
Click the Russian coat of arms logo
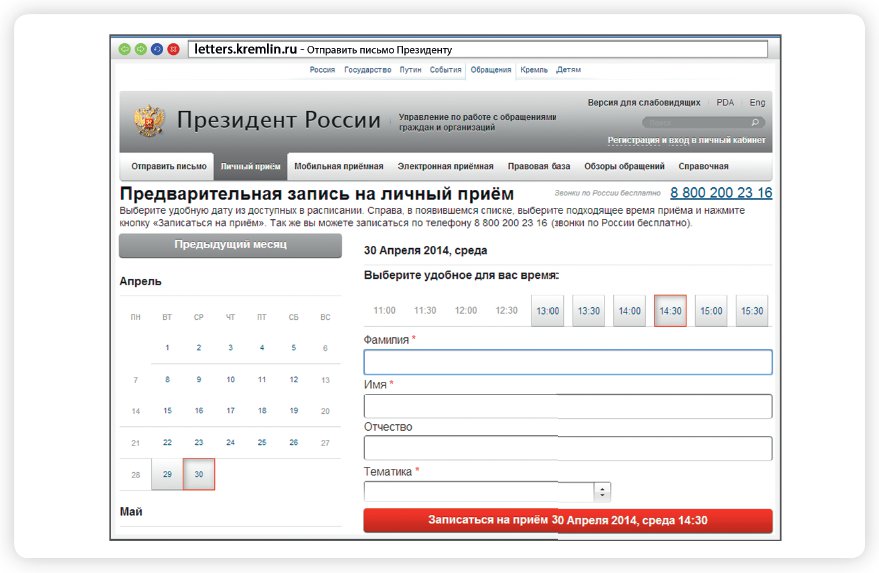(149, 121)
